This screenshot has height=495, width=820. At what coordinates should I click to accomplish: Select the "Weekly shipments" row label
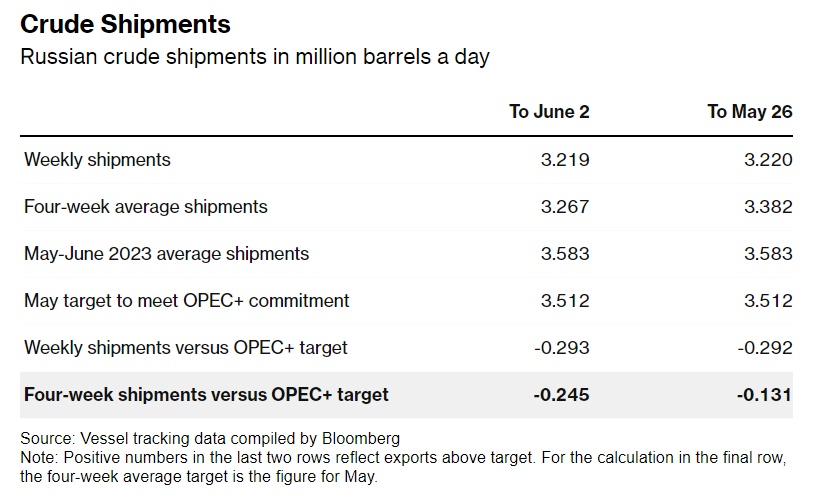coord(97,160)
